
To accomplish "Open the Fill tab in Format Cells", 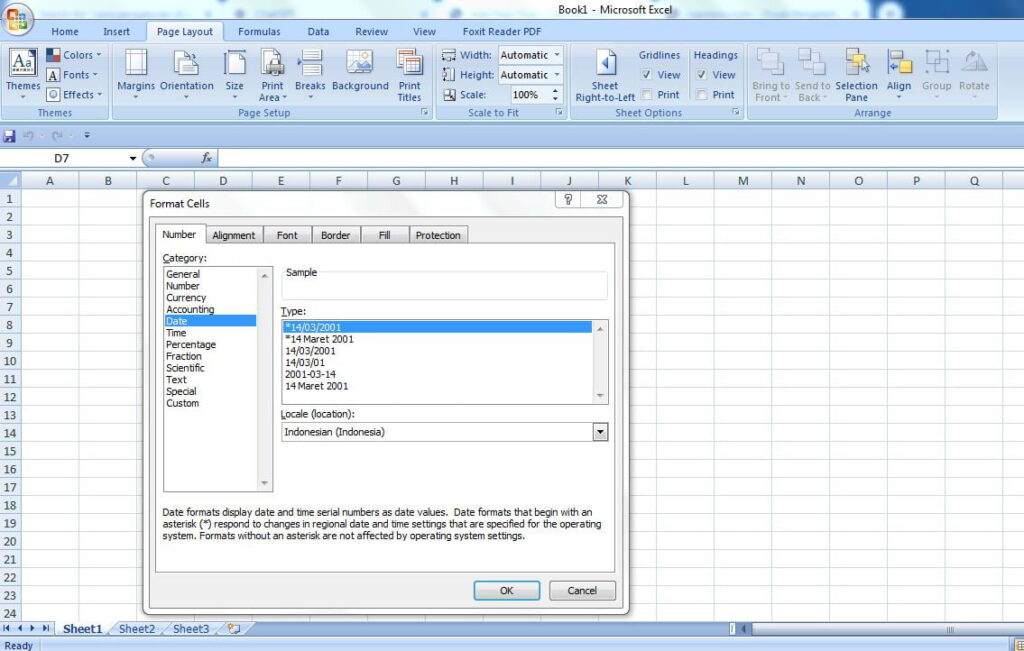I will (x=385, y=235).
